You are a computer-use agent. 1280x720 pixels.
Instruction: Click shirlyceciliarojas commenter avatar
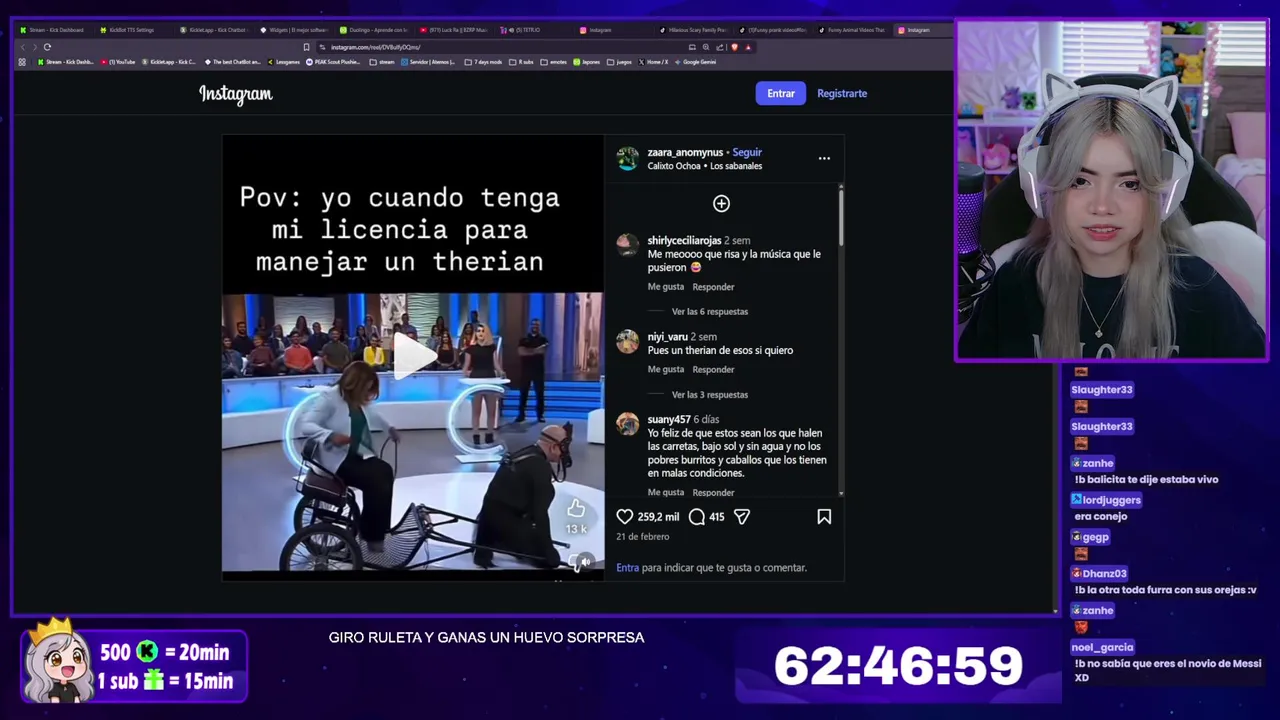pos(627,245)
